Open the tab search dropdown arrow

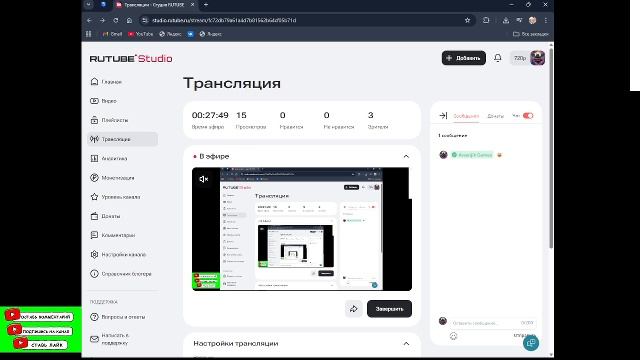[x=89, y=4]
